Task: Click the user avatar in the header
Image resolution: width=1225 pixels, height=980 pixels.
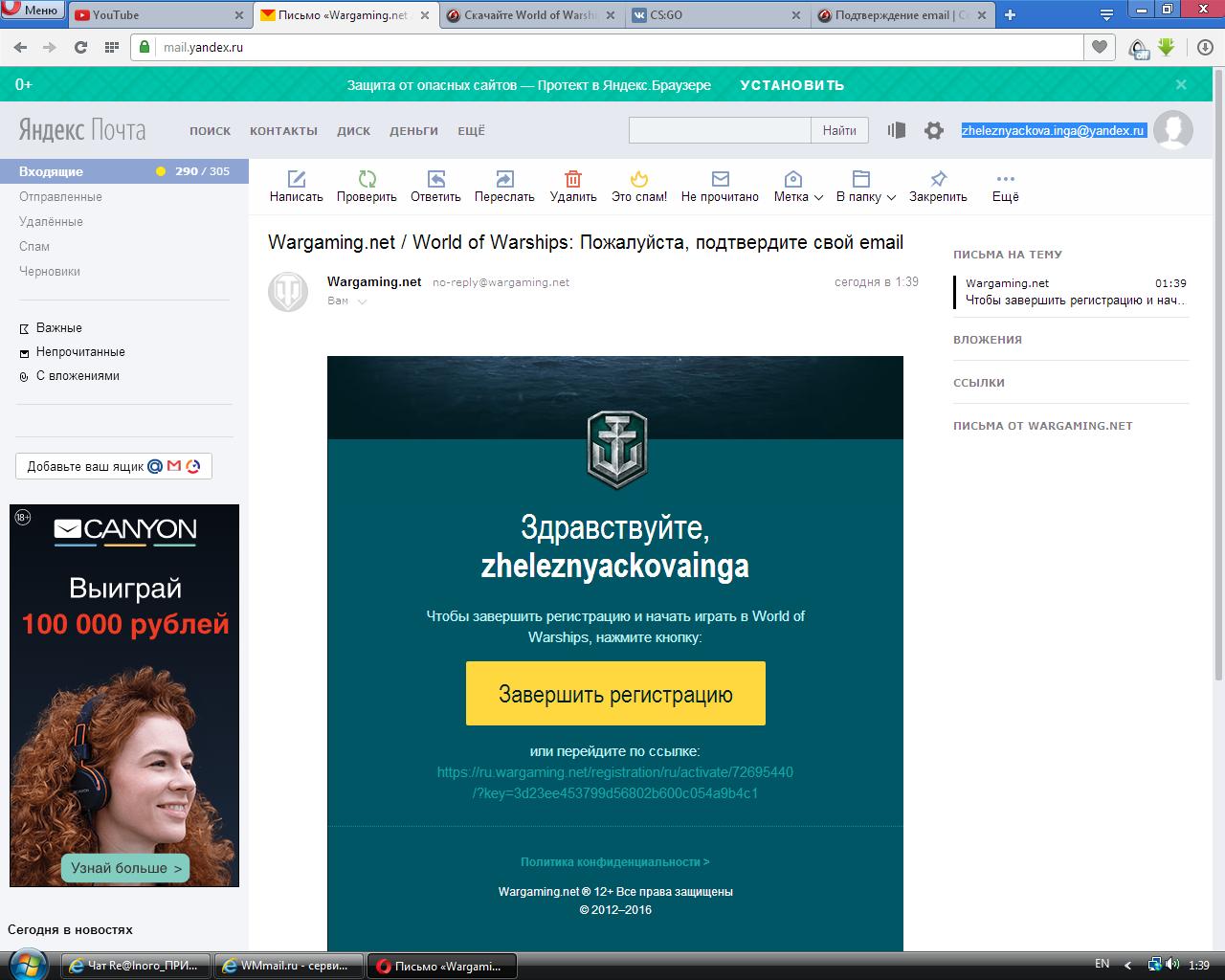Action: (1173, 130)
